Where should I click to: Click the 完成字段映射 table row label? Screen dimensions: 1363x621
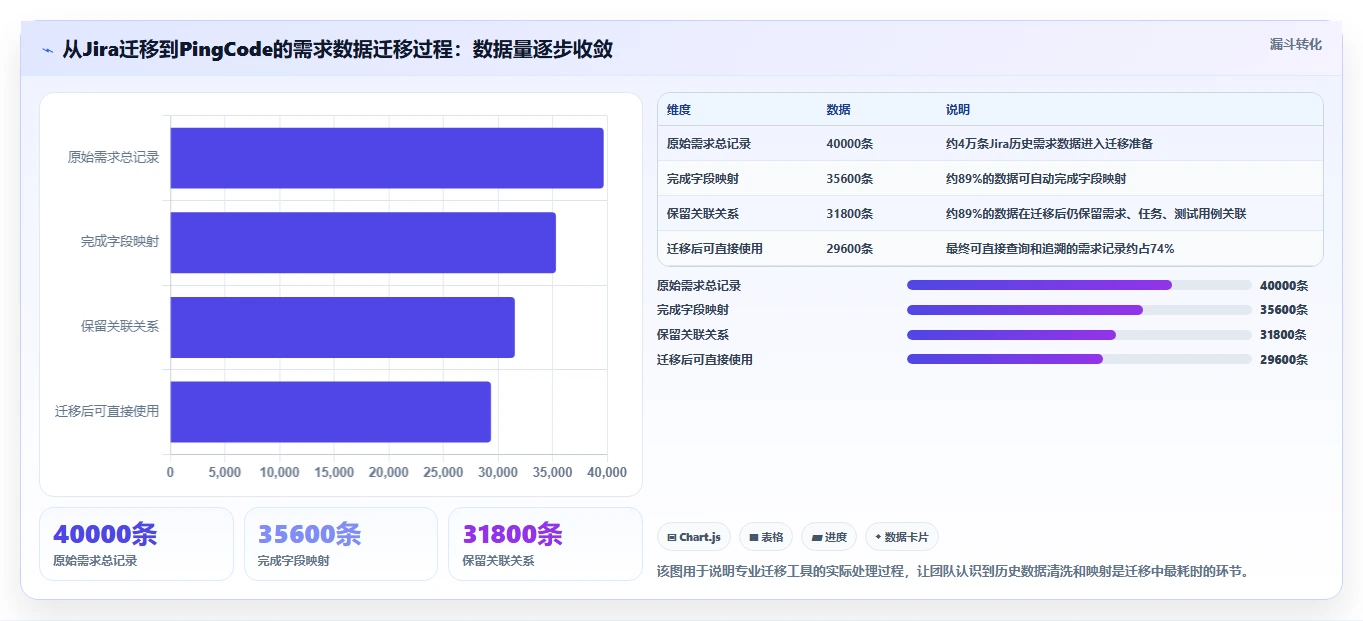(703, 179)
